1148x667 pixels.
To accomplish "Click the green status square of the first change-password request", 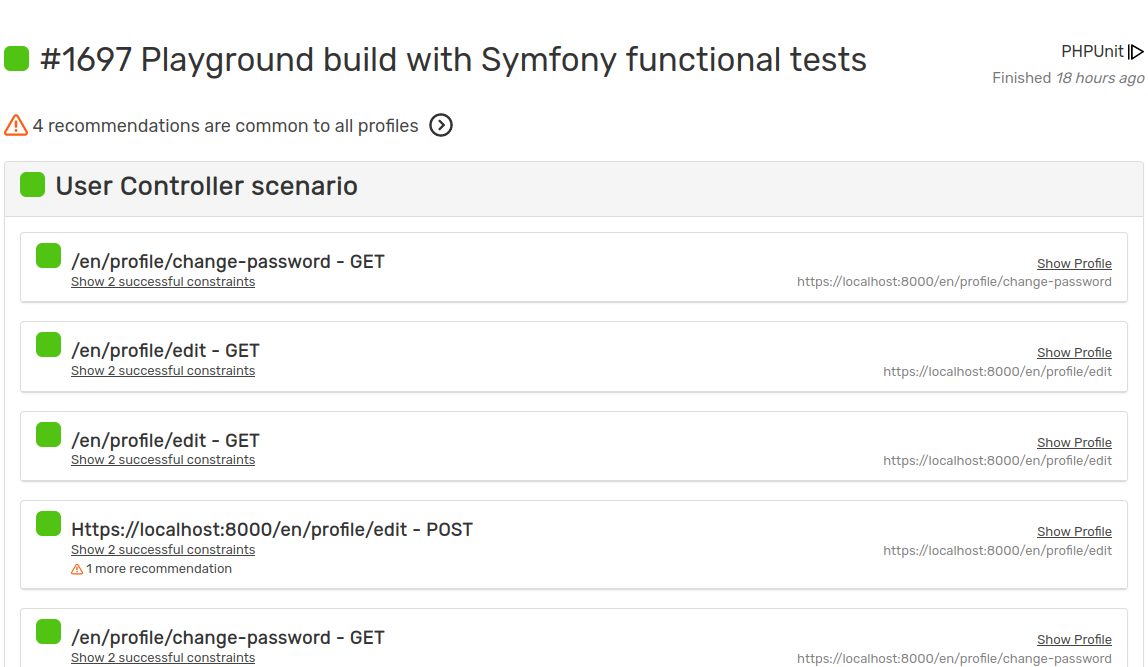I will point(48,256).
